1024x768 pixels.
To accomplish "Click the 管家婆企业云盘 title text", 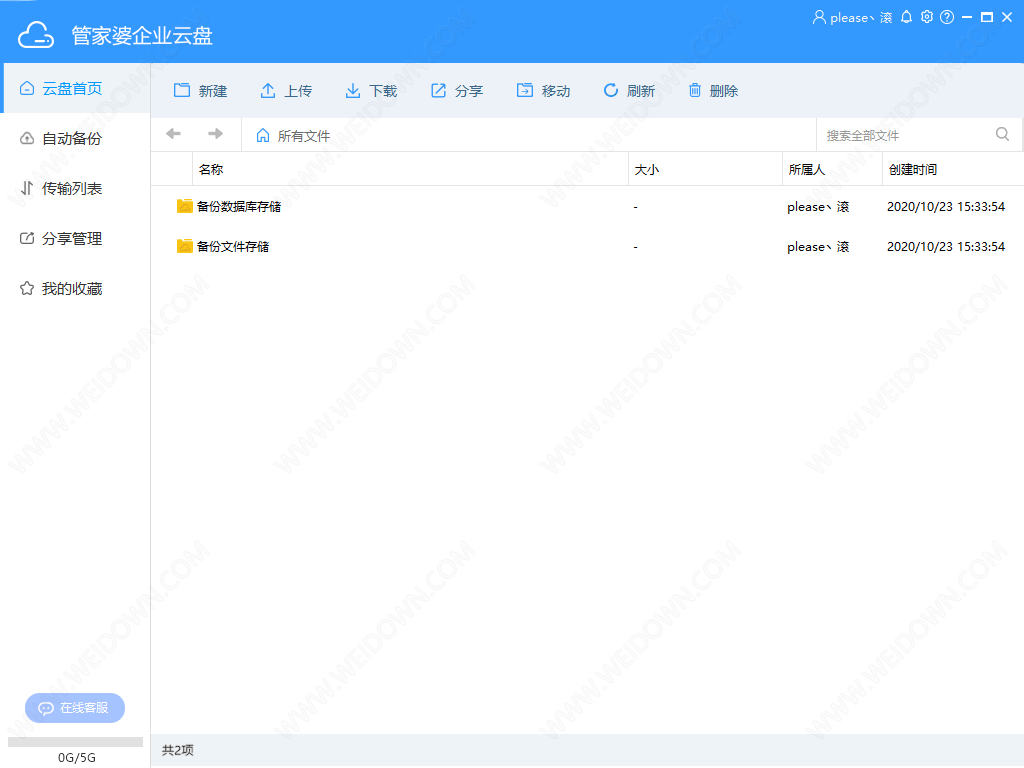I will pos(142,35).
